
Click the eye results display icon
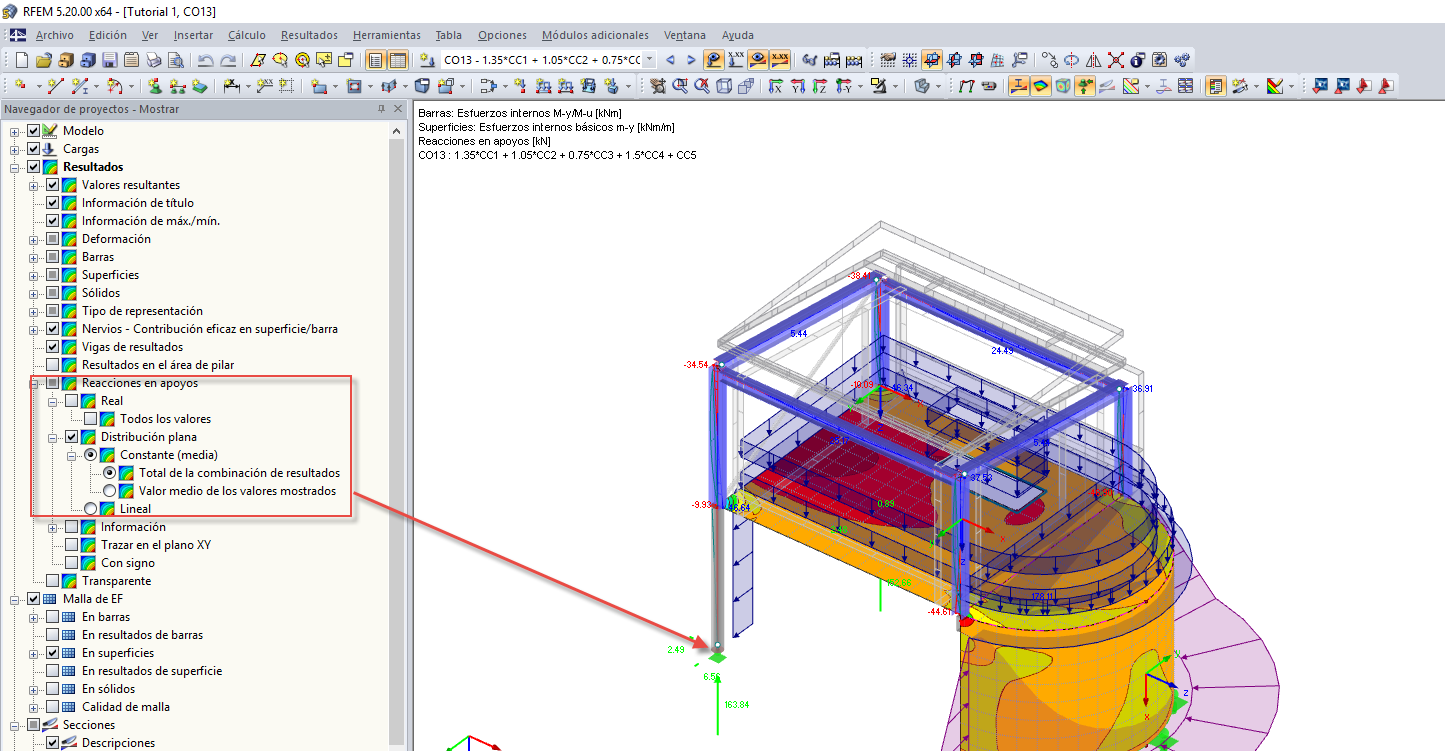(758, 60)
